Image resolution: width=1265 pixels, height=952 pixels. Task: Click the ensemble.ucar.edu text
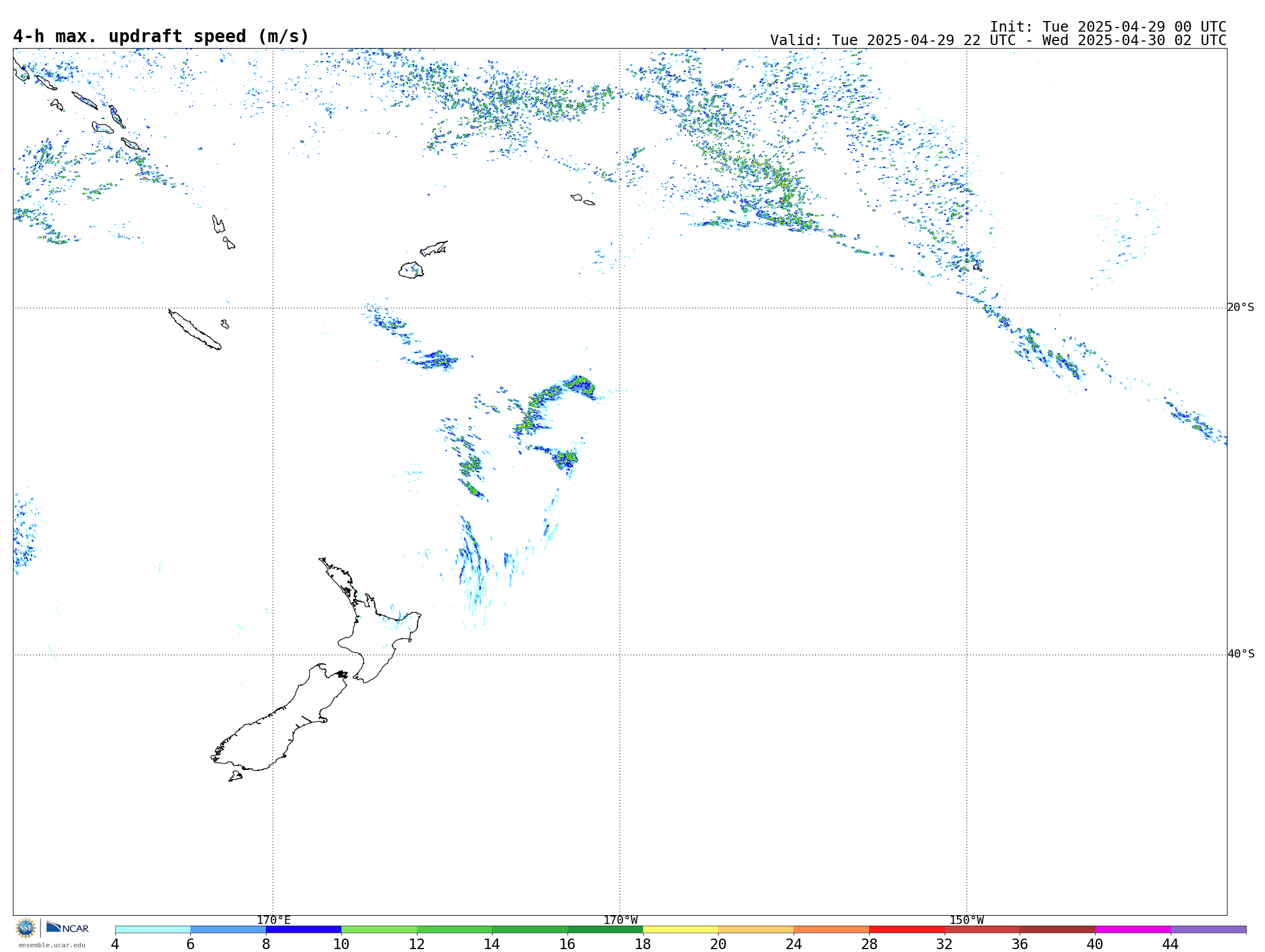coord(52,945)
